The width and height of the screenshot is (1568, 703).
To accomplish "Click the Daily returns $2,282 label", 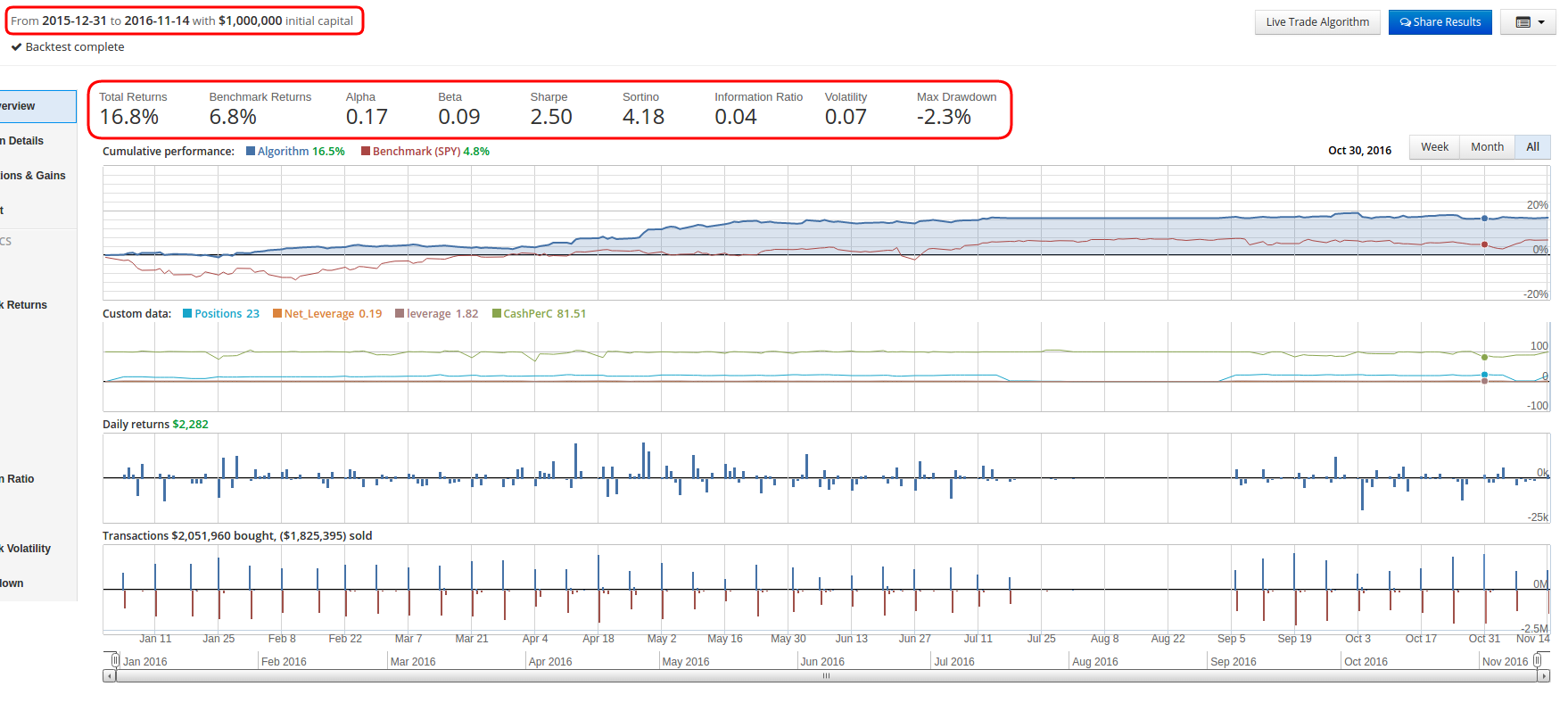I will (155, 425).
